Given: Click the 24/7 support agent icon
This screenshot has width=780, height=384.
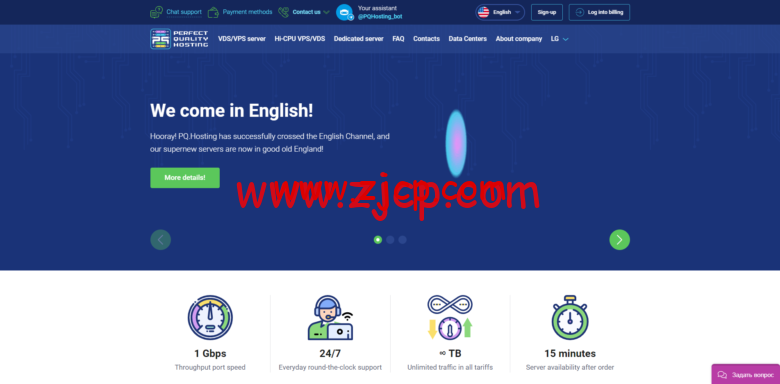Looking at the screenshot, I should [330, 318].
